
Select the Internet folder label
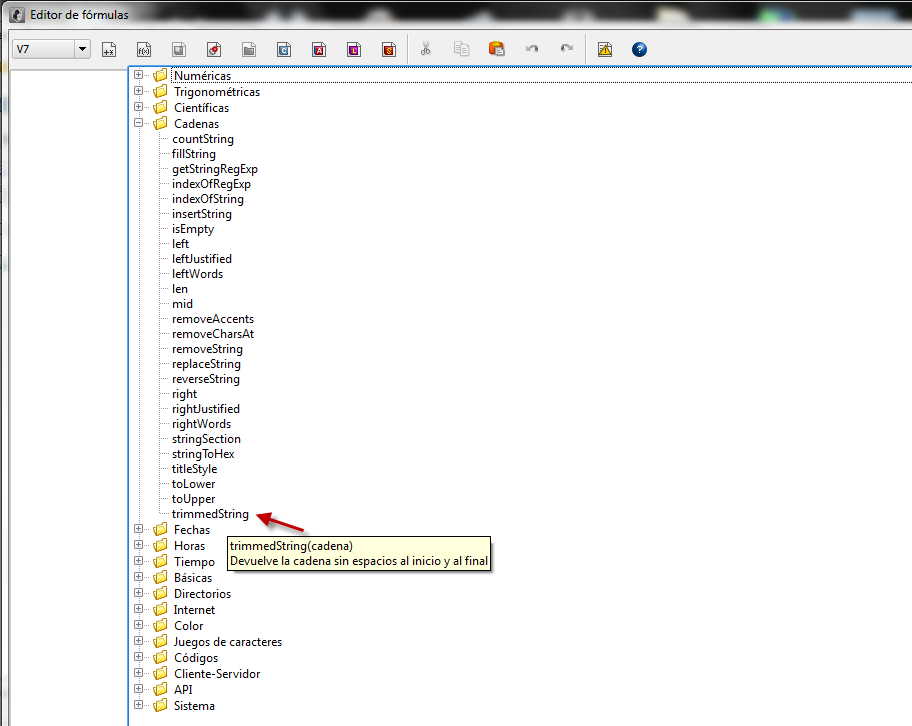194,610
